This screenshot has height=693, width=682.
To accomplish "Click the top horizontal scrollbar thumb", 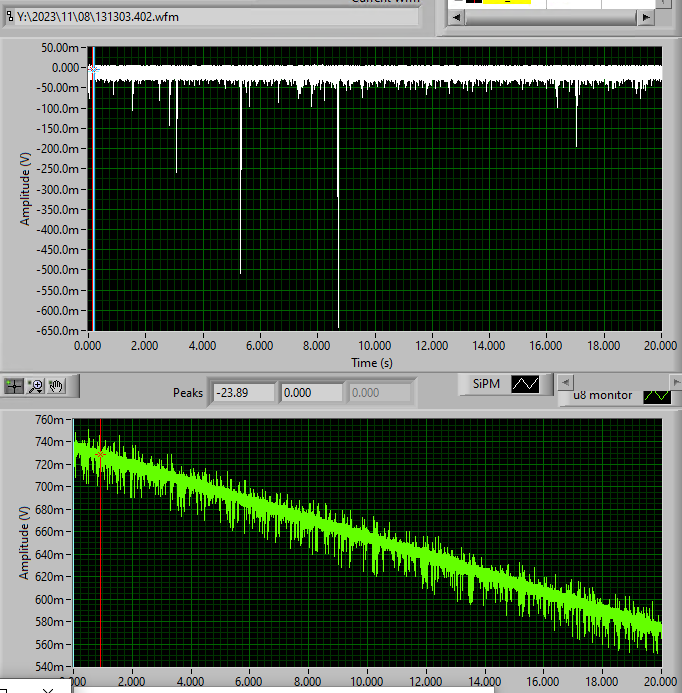I will click(550, 18).
